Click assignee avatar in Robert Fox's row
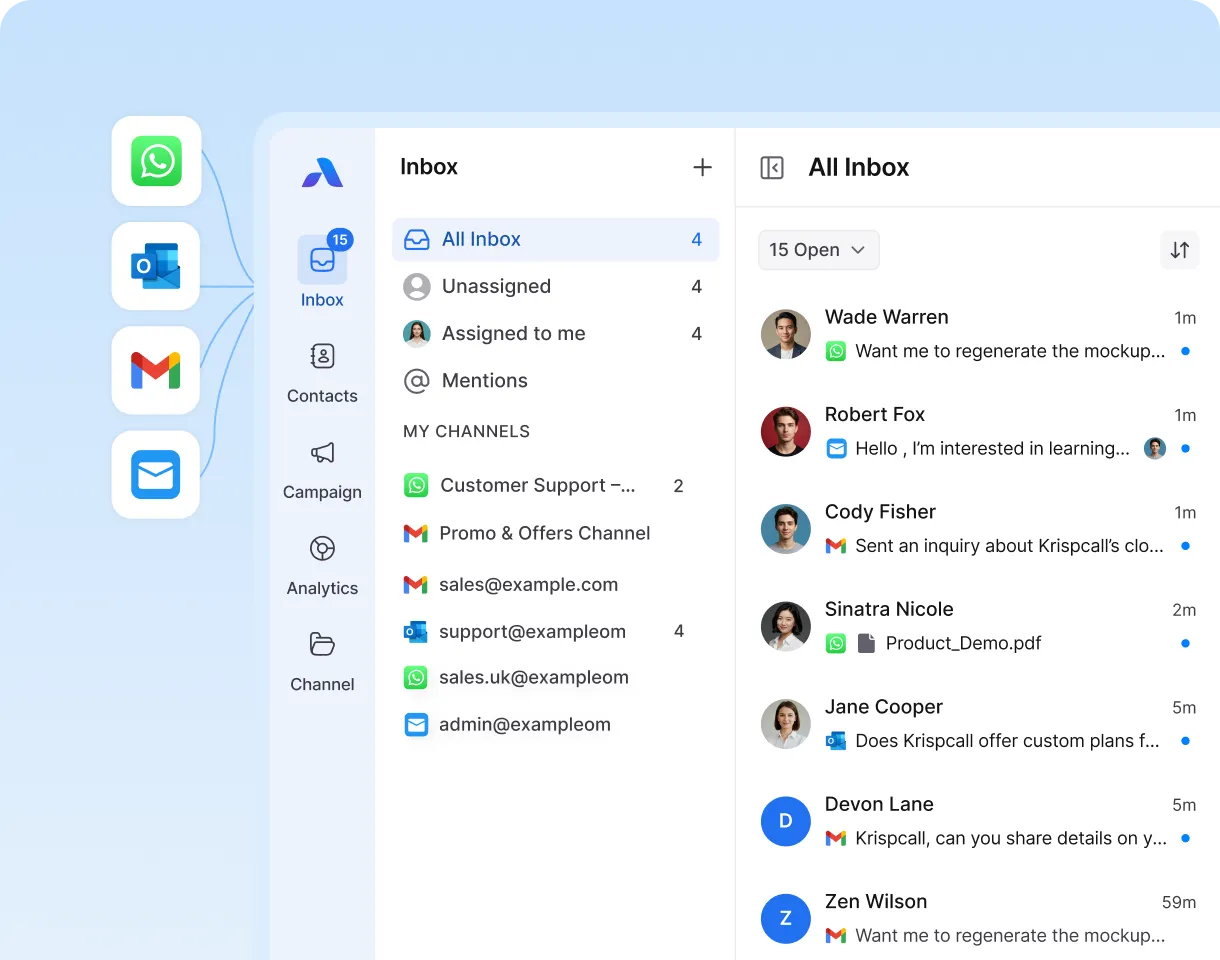This screenshot has height=960, width=1220. point(1155,448)
